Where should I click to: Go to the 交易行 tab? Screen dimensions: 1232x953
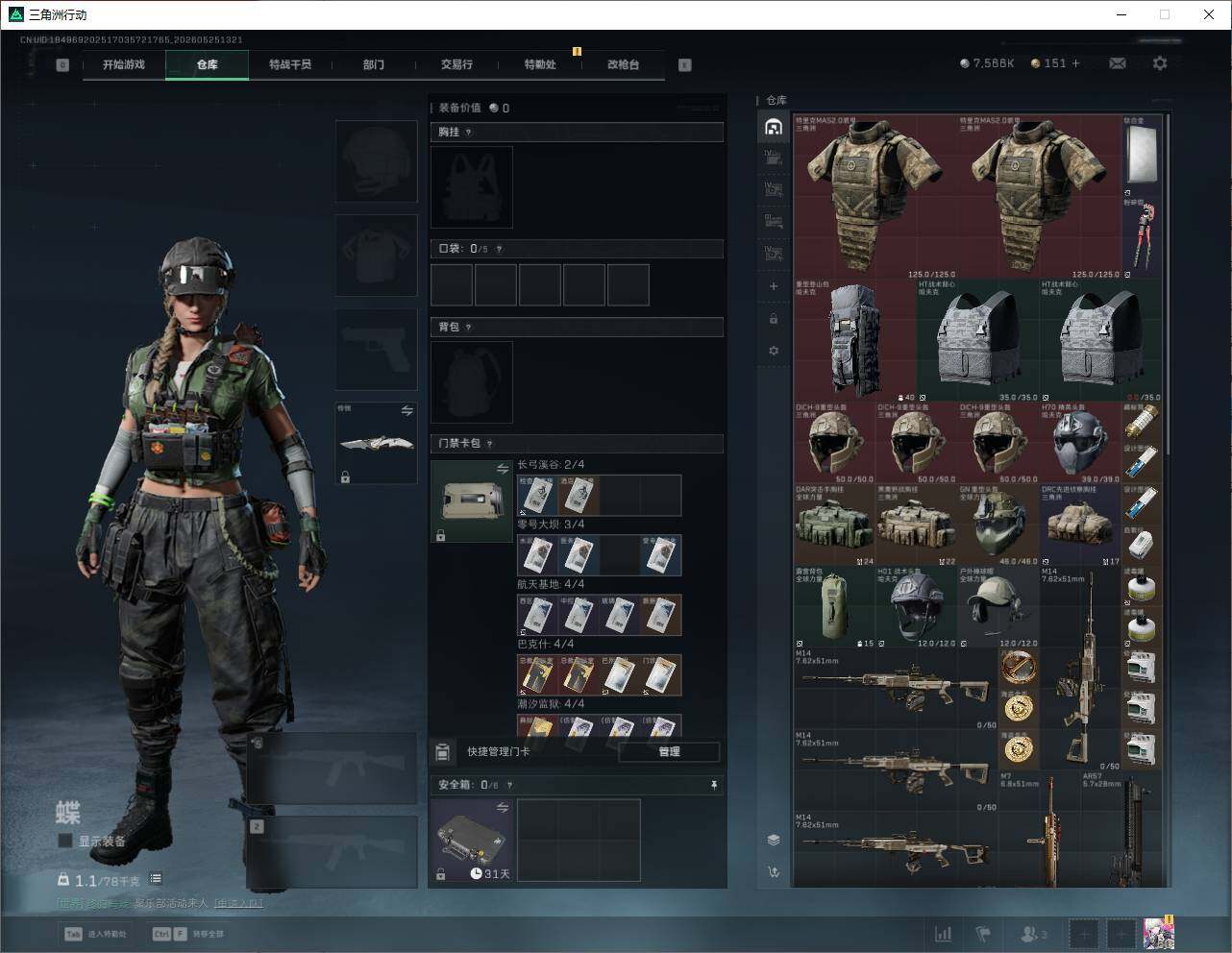456,64
